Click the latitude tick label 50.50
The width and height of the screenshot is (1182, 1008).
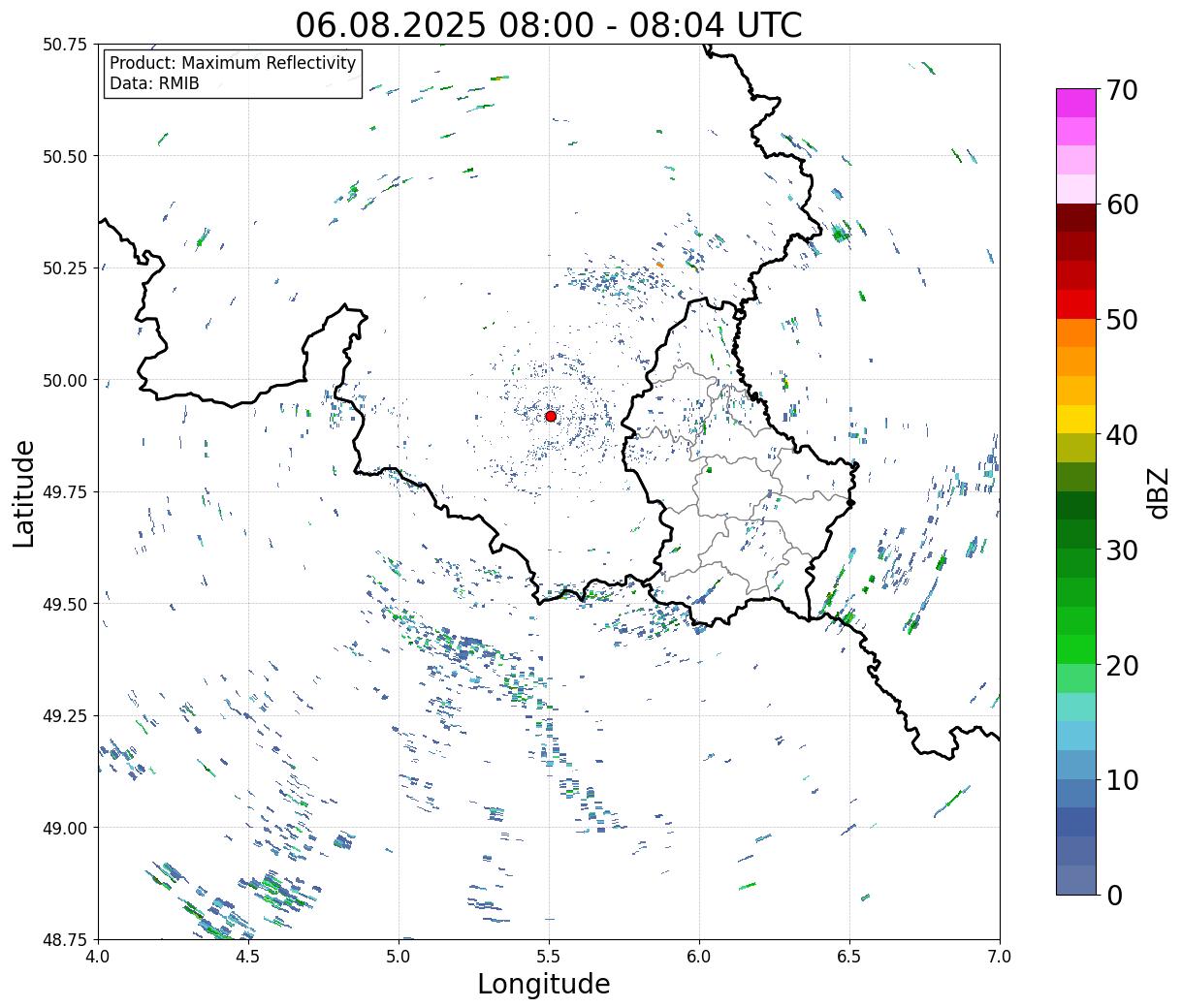[x=65, y=156]
